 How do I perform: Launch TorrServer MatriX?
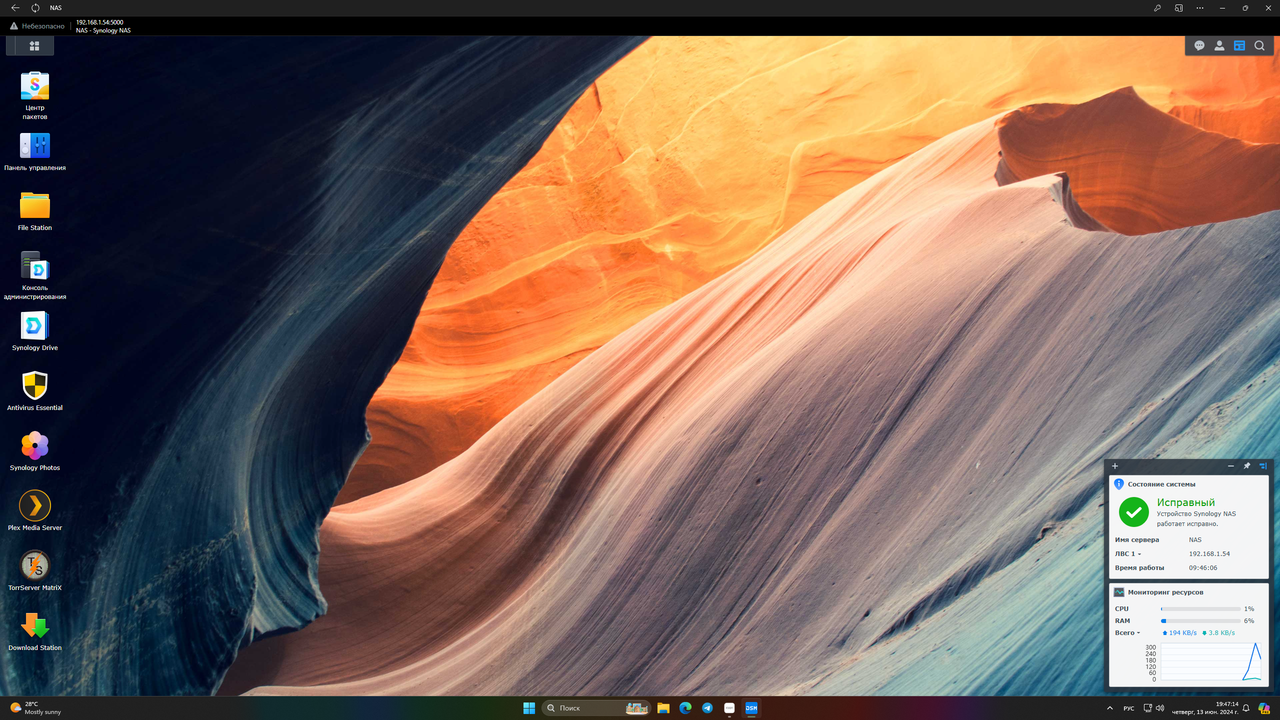click(35, 571)
